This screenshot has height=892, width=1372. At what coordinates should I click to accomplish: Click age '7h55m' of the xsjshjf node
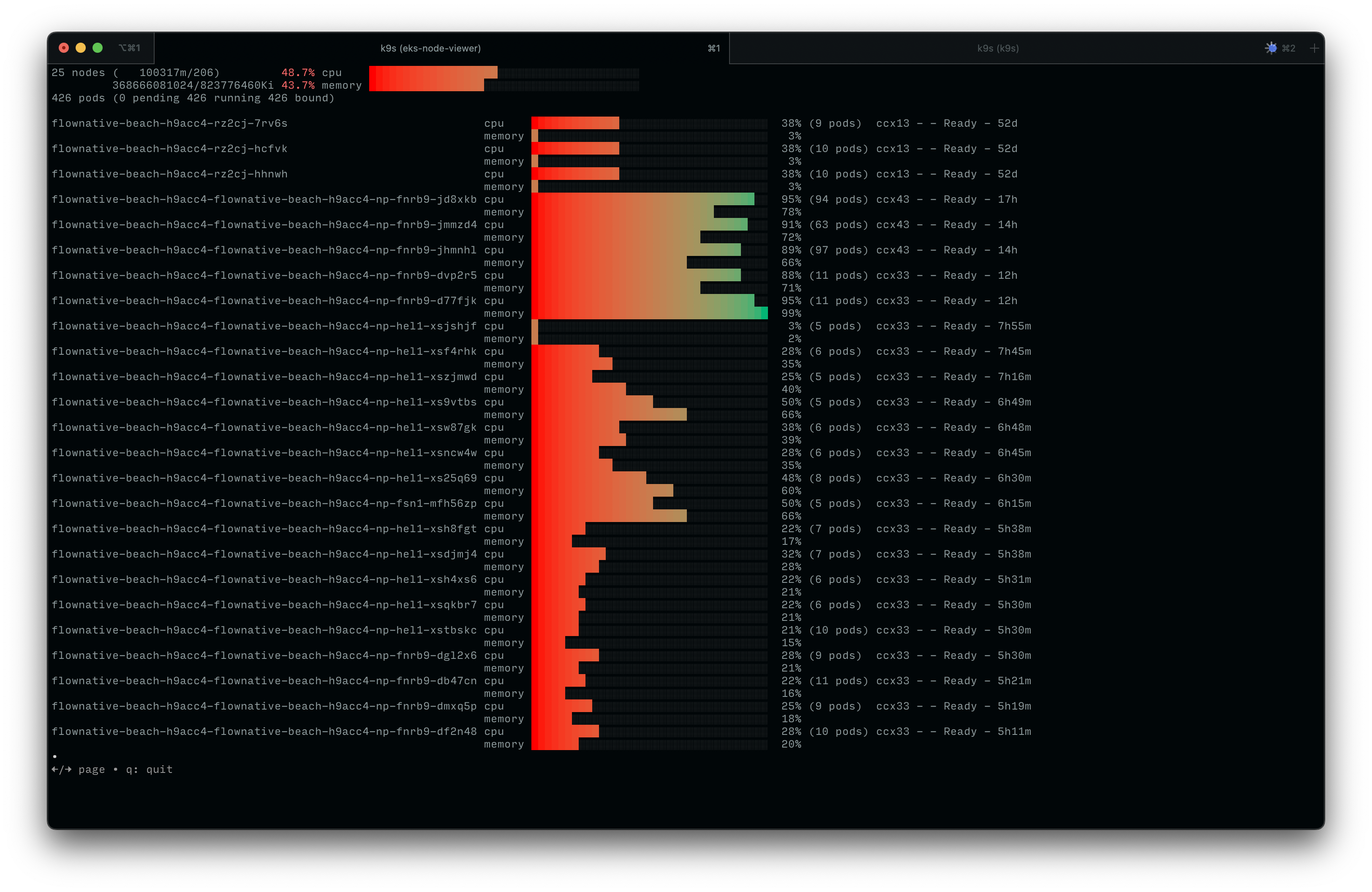pyautogui.click(x=1015, y=326)
